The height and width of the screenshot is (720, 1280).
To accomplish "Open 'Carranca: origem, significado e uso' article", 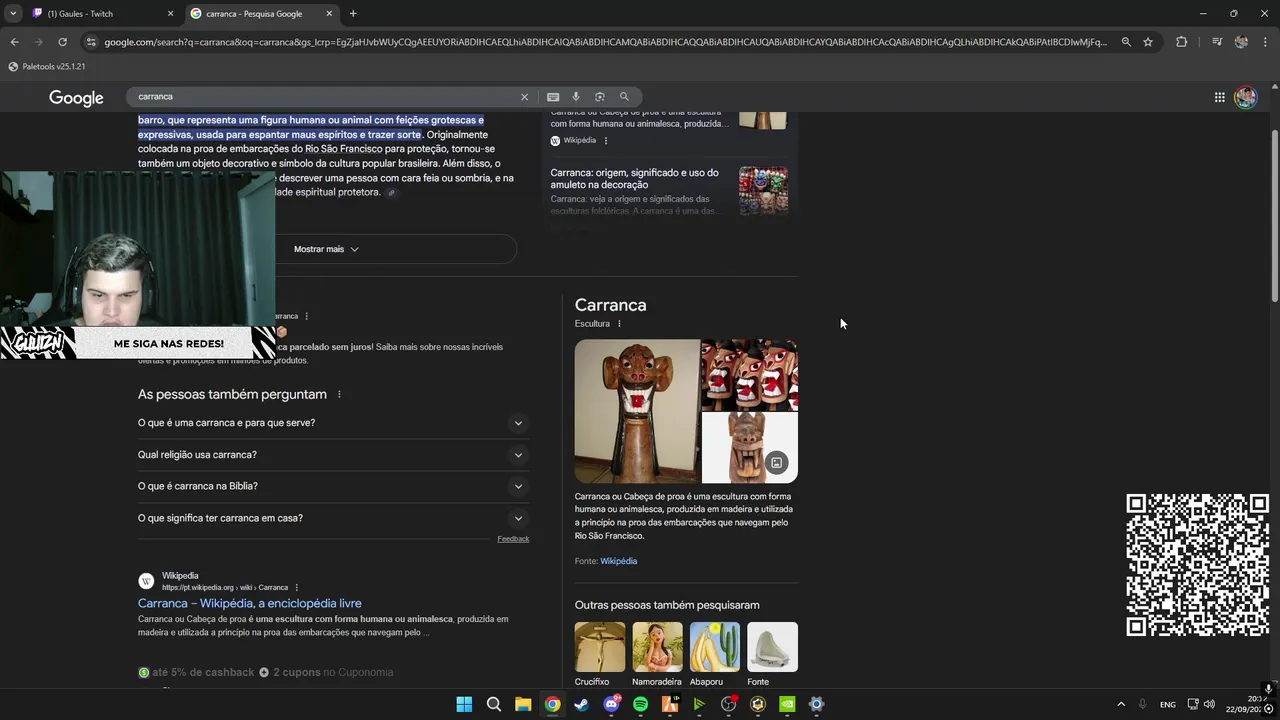I will (x=634, y=179).
